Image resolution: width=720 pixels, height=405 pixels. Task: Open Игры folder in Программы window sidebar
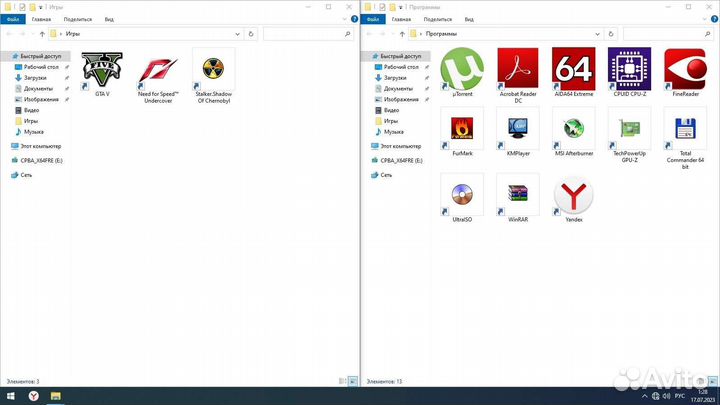[x=391, y=121]
